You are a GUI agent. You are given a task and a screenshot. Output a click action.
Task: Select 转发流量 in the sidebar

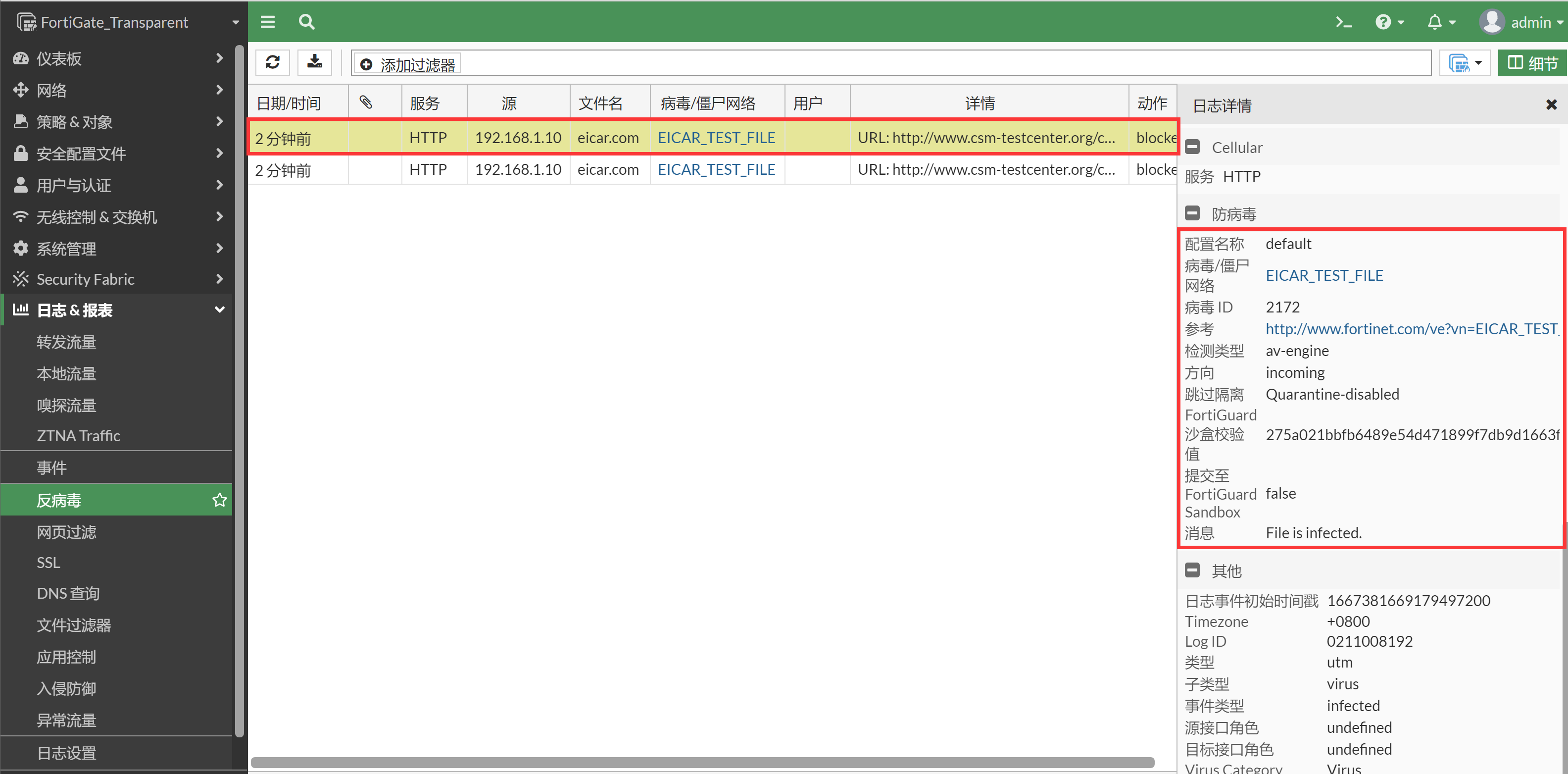click(x=66, y=342)
